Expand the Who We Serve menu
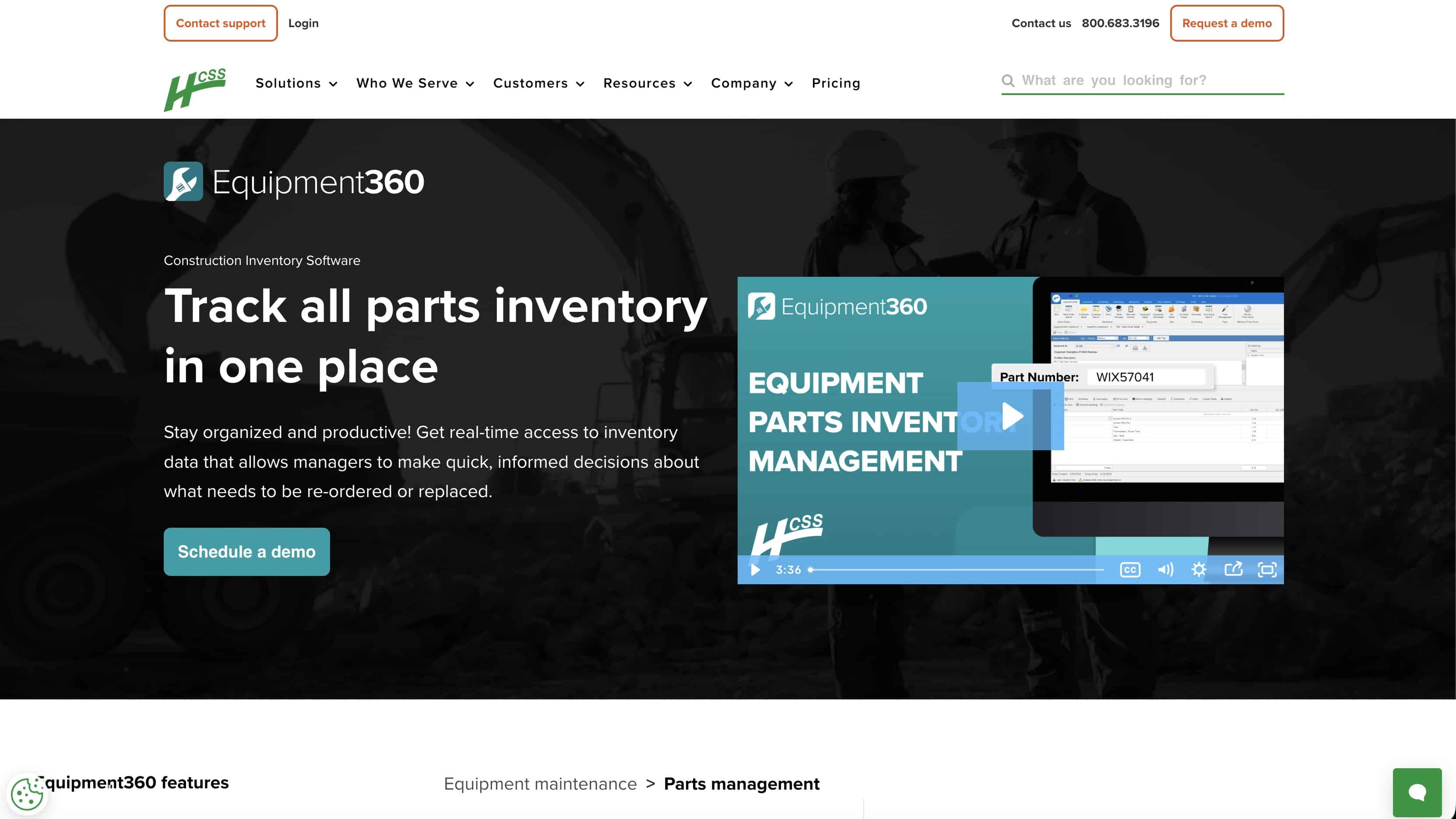 click(x=415, y=83)
